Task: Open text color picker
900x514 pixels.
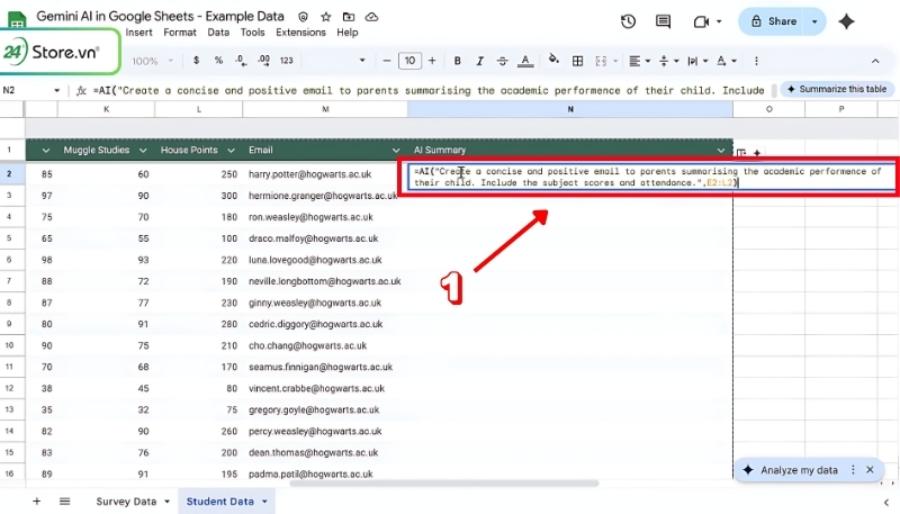Action: (525, 61)
